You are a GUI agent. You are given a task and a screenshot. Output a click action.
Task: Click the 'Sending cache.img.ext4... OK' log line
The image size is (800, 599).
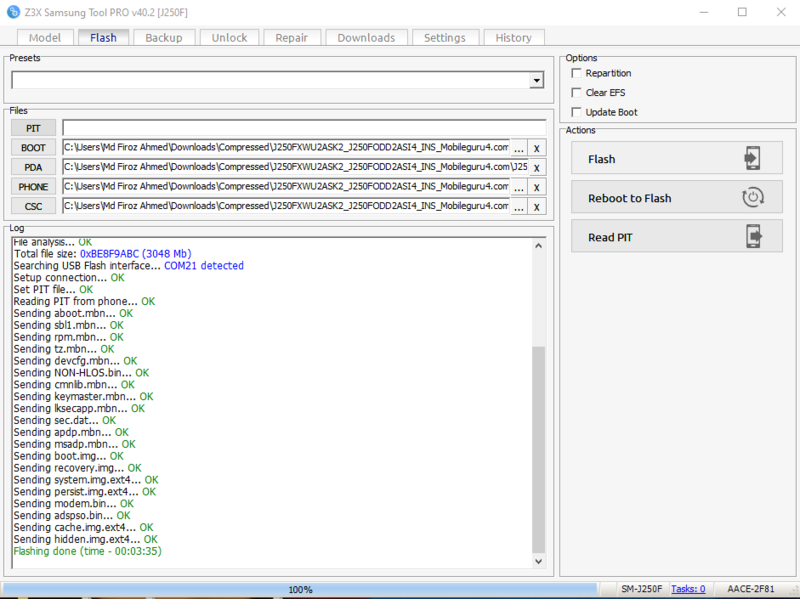83,527
